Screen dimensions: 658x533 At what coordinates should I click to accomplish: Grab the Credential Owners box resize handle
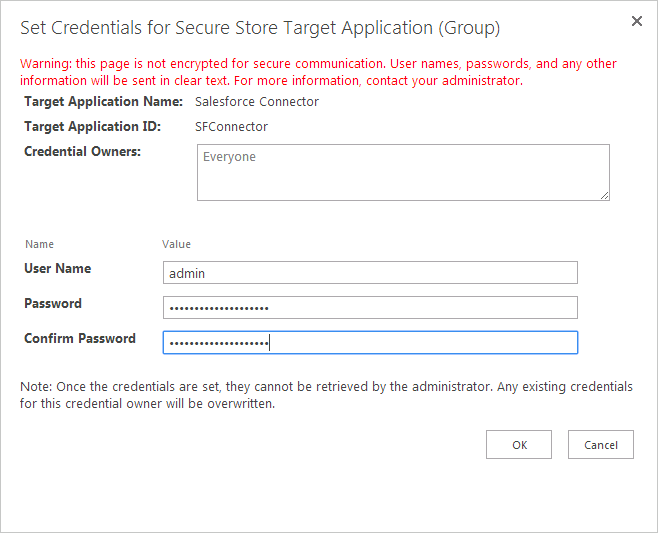(604, 195)
